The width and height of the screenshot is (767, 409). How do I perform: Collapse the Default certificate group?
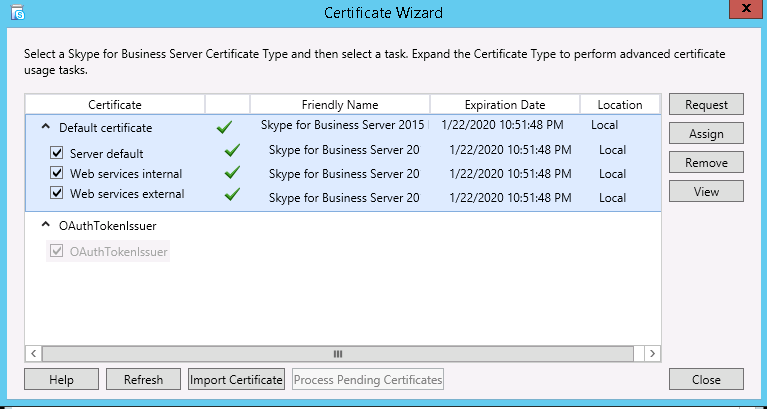coord(45,127)
